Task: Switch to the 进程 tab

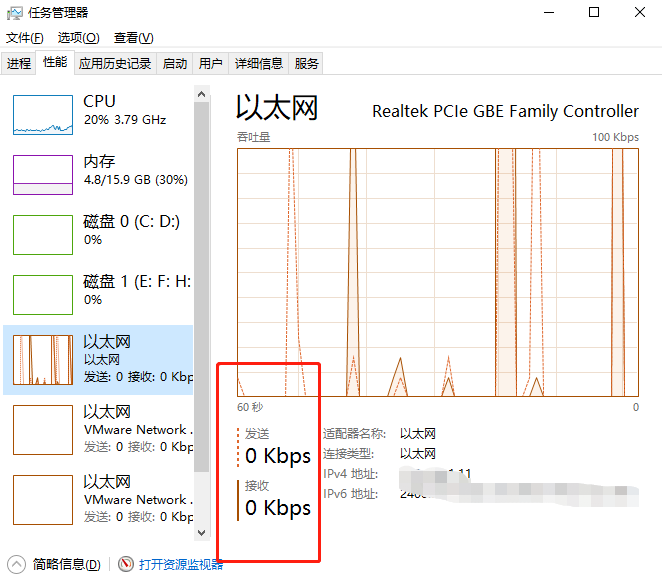Action: pyautogui.click(x=19, y=64)
